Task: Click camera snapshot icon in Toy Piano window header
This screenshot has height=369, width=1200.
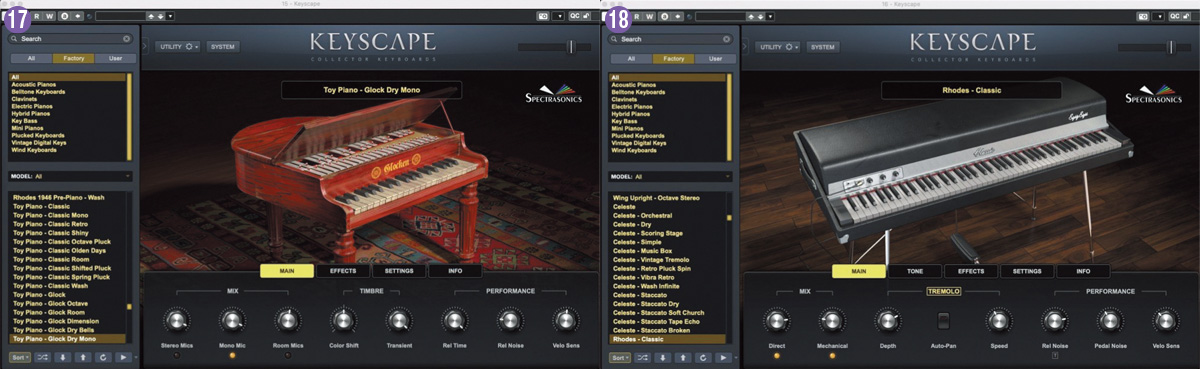Action: [x=544, y=16]
